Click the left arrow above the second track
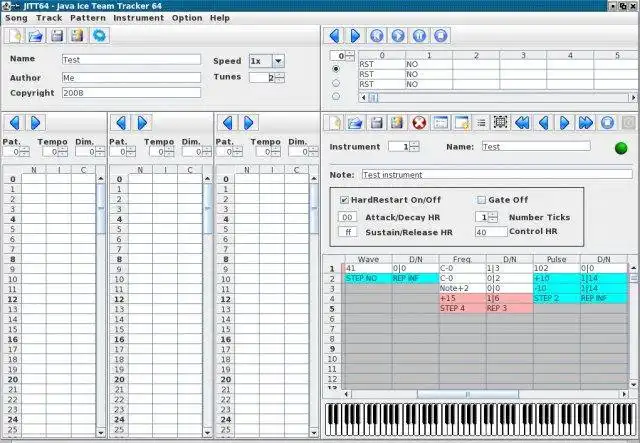This screenshot has height=443, width=640. [x=121, y=122]
